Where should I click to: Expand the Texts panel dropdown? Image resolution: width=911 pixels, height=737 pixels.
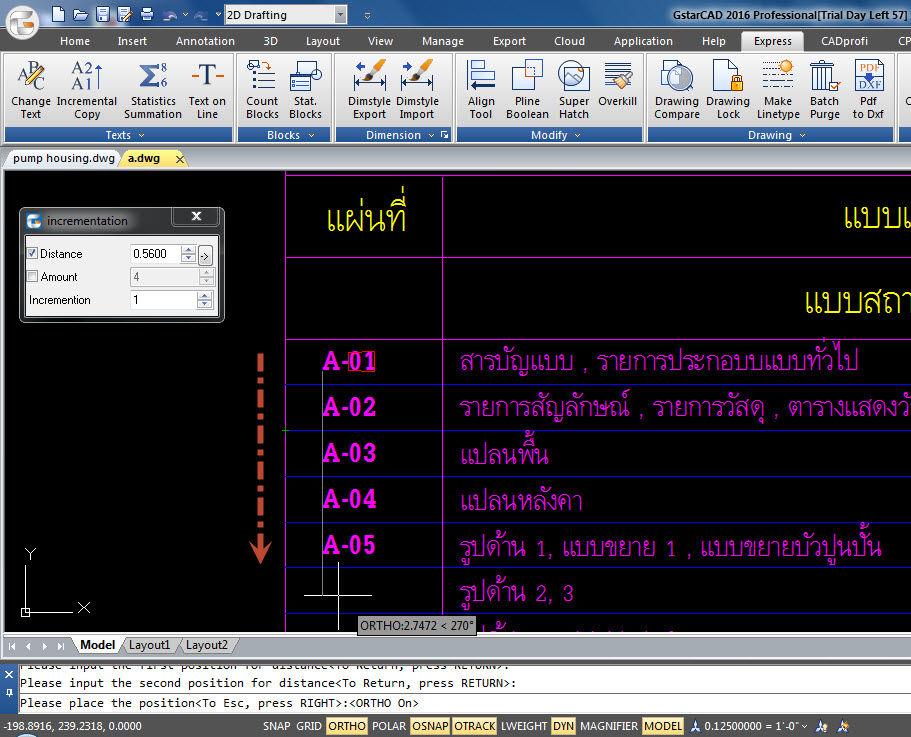pyautogui.click(x=141, y=135)
